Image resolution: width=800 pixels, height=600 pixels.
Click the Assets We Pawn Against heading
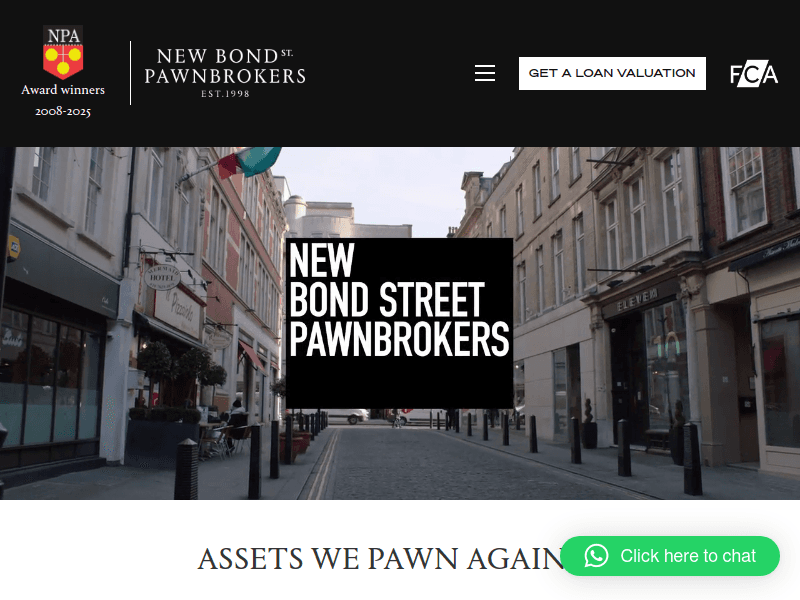coord(381,559)
